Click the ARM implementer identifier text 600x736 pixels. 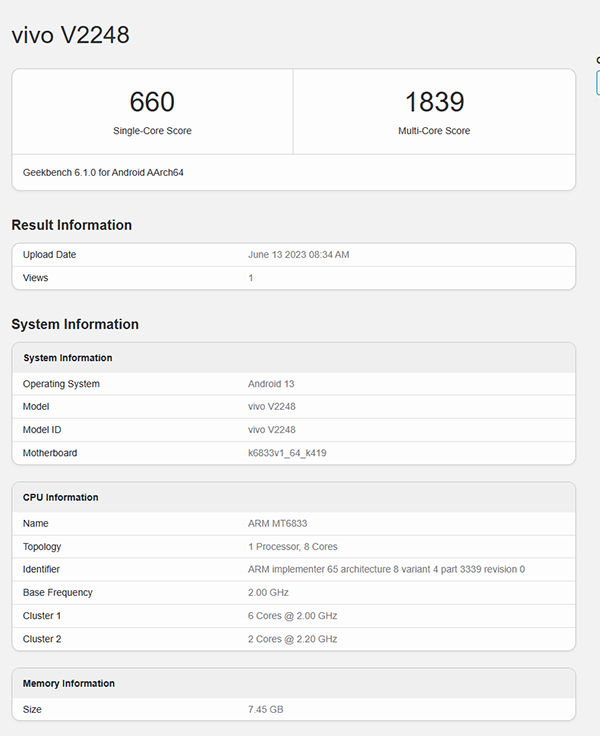(386, 569)
